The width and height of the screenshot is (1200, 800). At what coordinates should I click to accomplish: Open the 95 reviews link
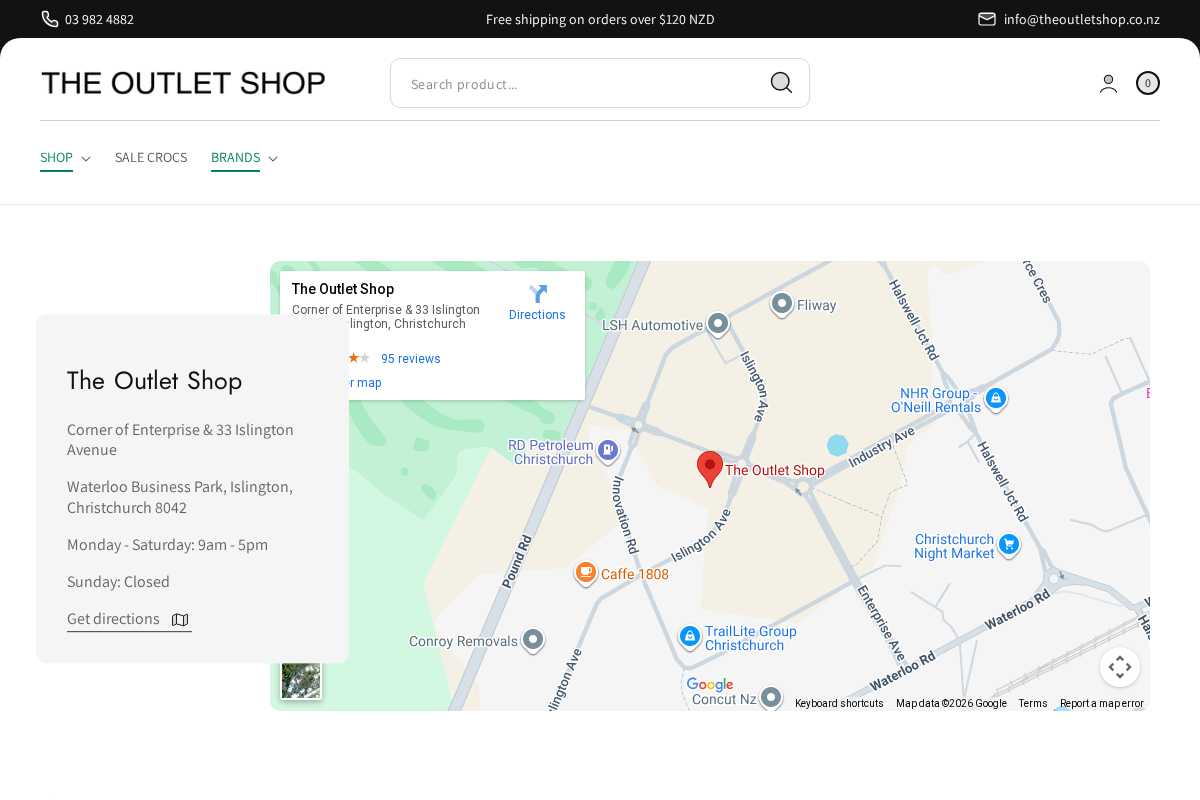[x=410, y=358]
